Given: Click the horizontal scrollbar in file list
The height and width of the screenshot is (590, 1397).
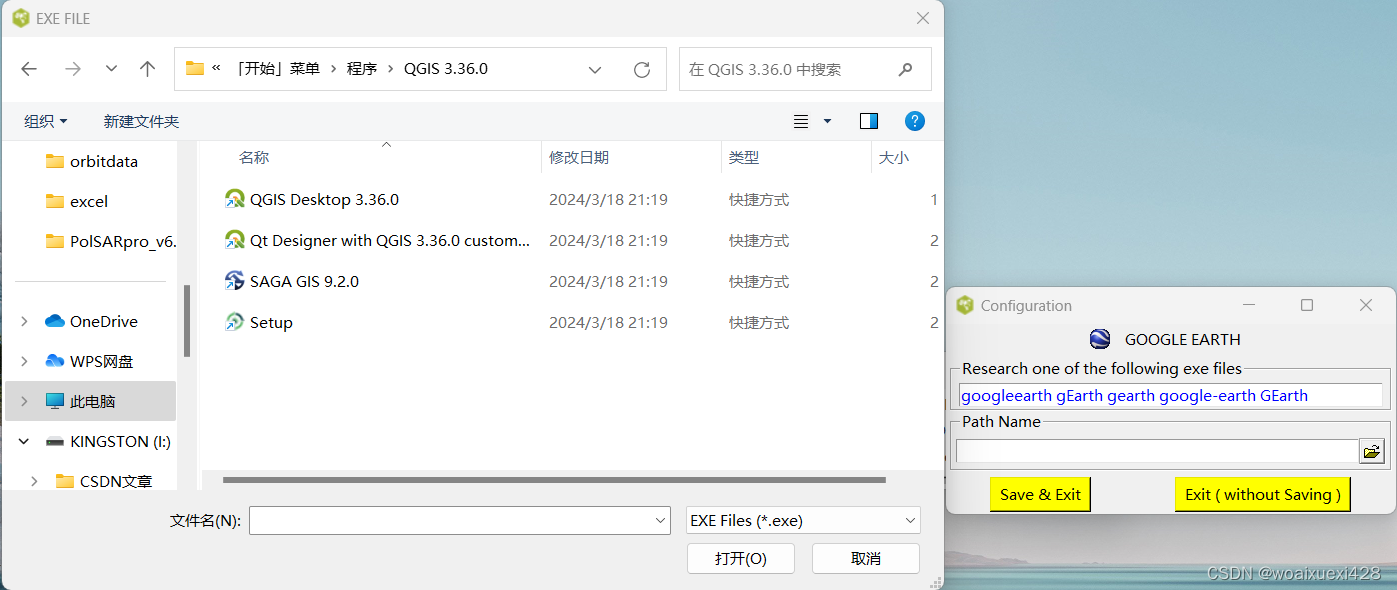Looking at the screenshot, I should (554, 480).
